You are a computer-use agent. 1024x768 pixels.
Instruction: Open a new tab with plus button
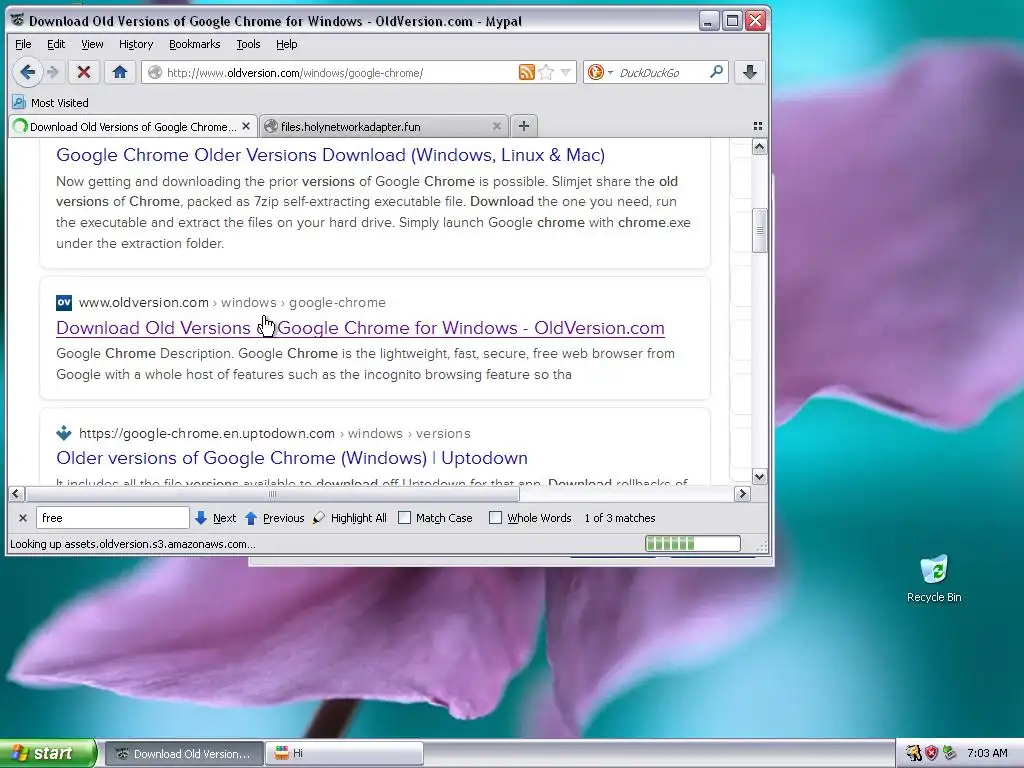coord(524,126)
